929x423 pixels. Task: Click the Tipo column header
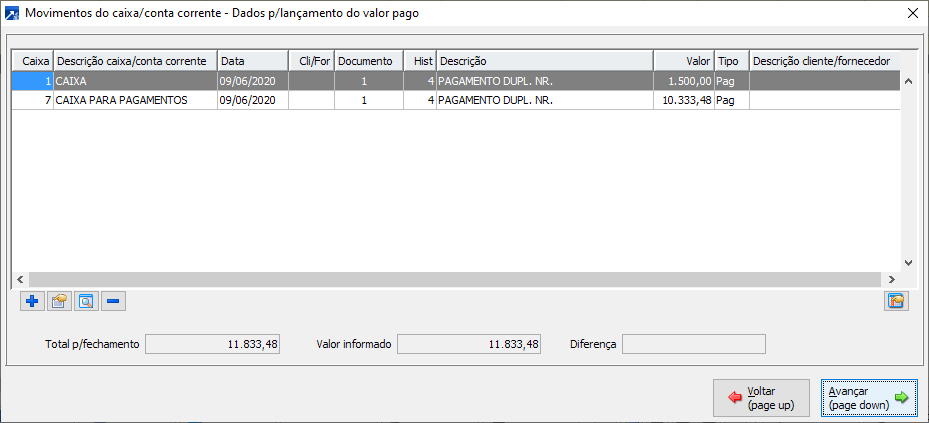pos(732,61)
